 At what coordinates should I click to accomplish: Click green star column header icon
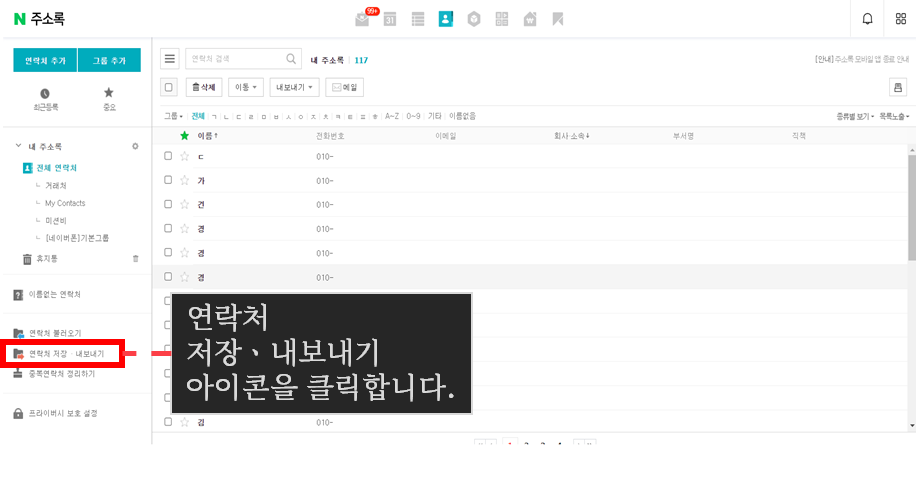185,135
